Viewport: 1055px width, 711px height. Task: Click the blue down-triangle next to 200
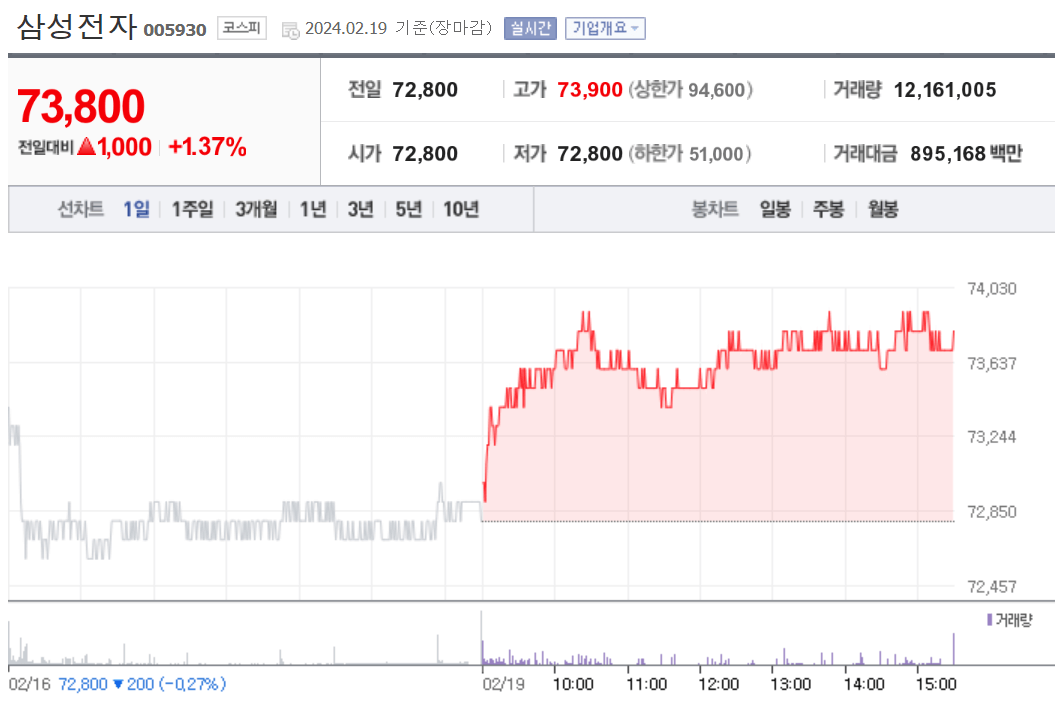coord(118,684)
